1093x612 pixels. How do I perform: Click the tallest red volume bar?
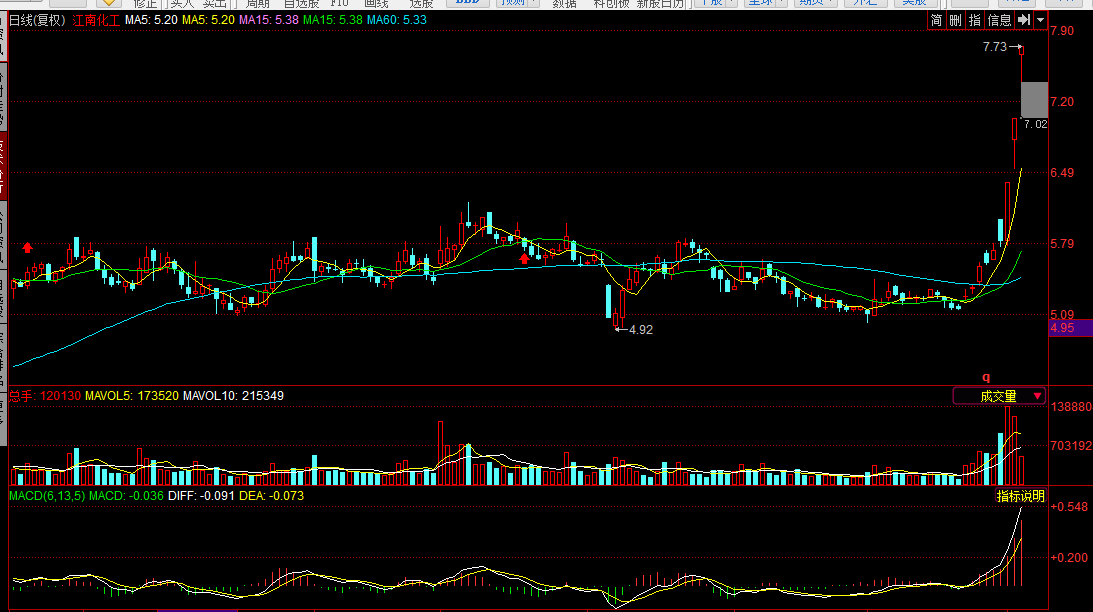pos(1007,445)
